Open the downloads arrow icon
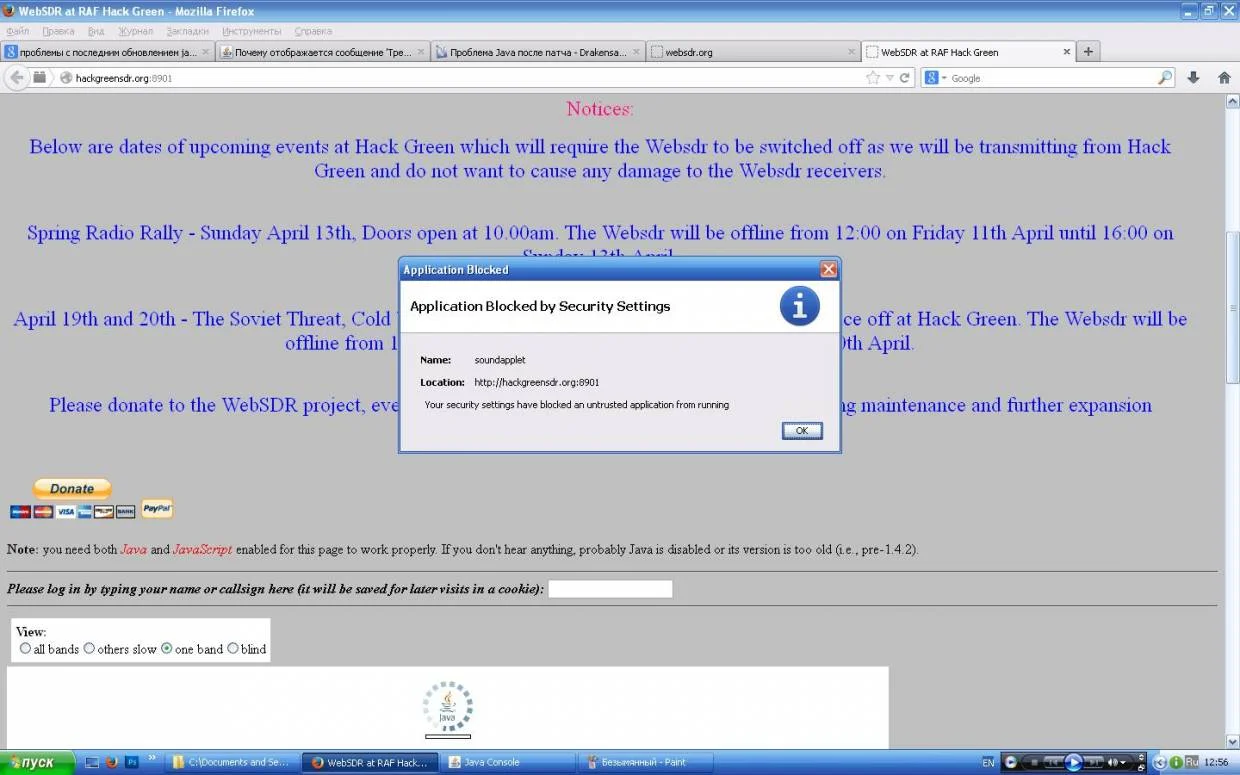1240x775 pixels. [1193, 77]
